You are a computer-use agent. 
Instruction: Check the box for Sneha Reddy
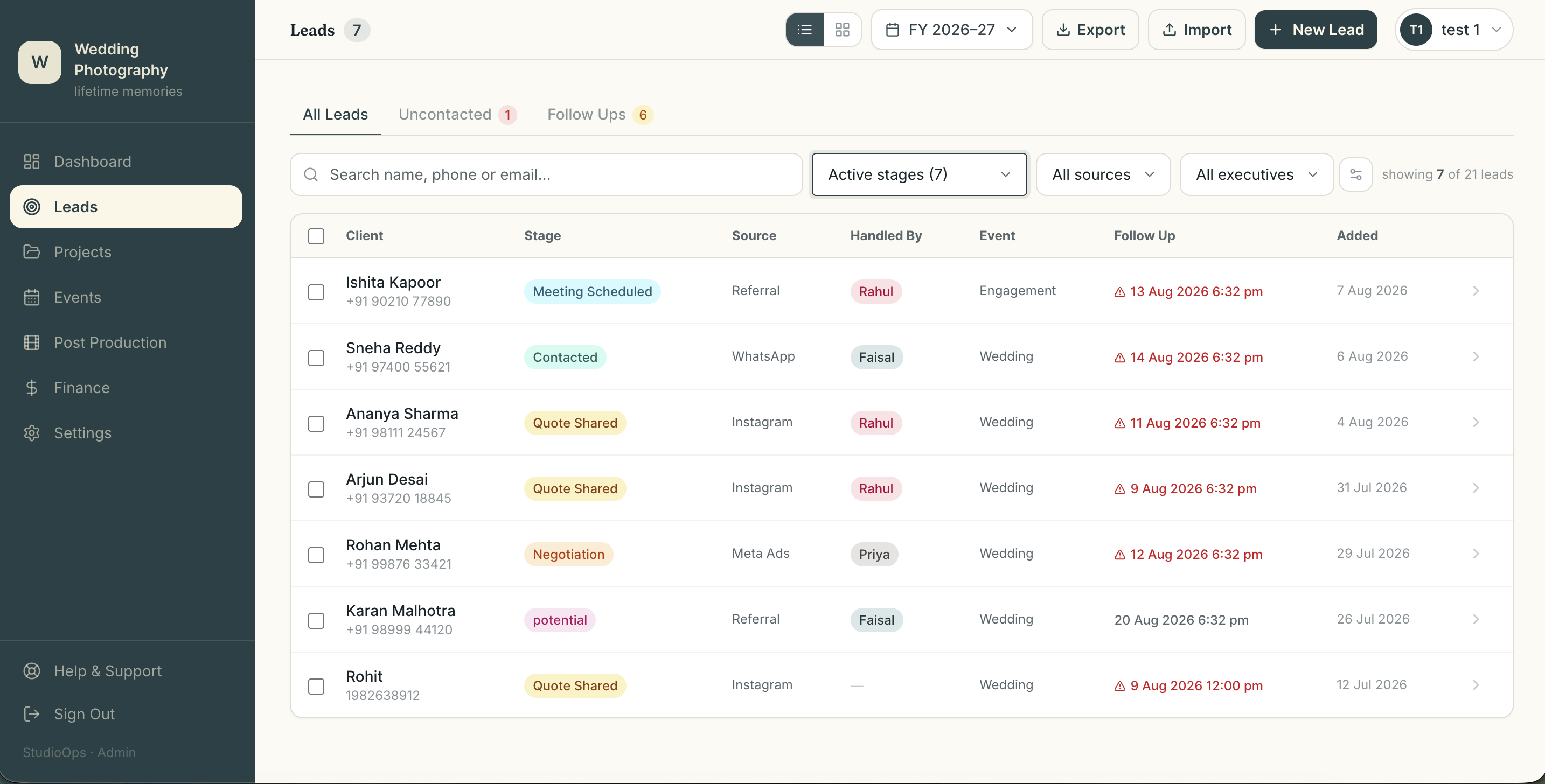[x=316, y=358]
